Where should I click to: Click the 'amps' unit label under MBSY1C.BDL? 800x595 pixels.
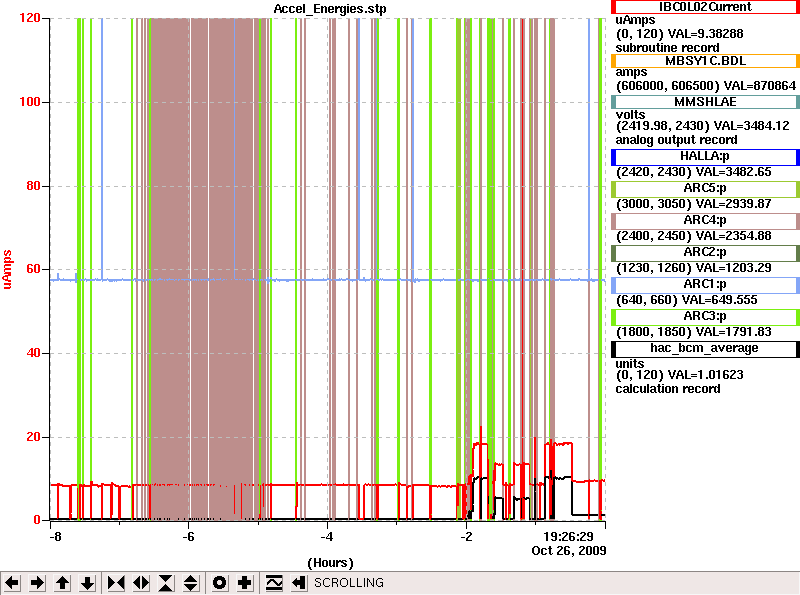coord(631,72)
